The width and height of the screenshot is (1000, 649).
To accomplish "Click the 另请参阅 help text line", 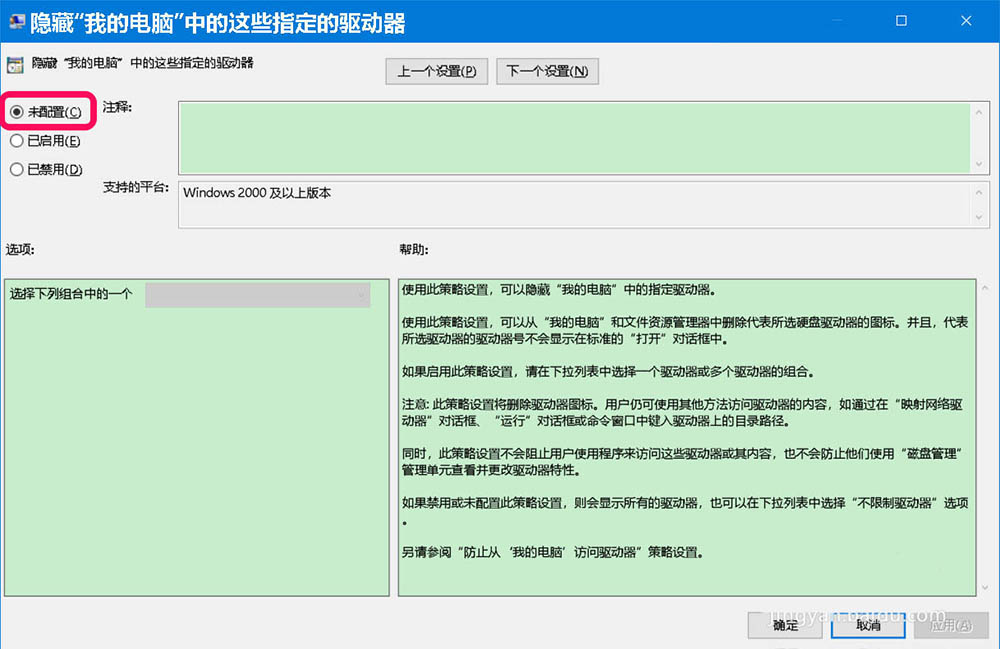I will tap(552, 552).
